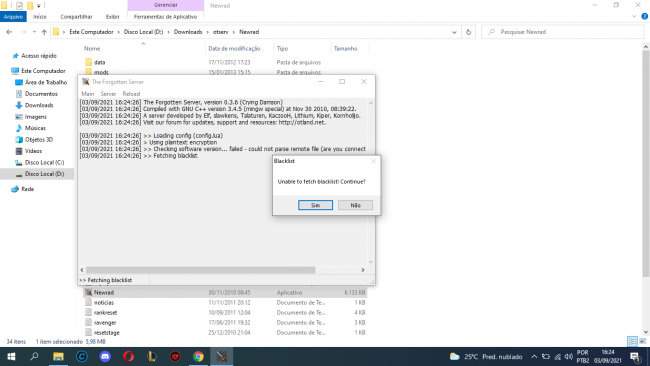650x366 pixels.
Task: Switch to large icons view mode
Action: pyautogui.click(x=643, y=342)
